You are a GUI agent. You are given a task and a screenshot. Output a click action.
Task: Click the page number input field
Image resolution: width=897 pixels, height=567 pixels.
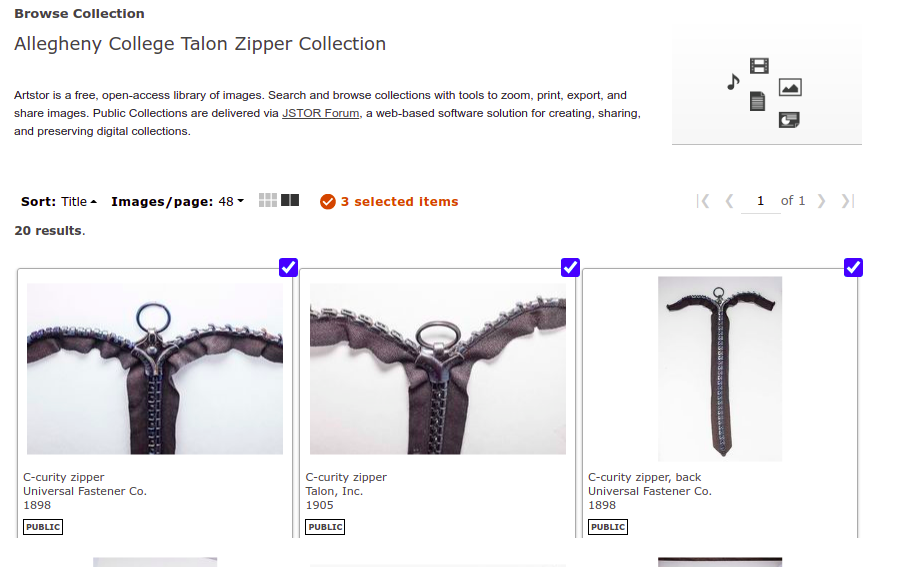(x=760, y=201)
